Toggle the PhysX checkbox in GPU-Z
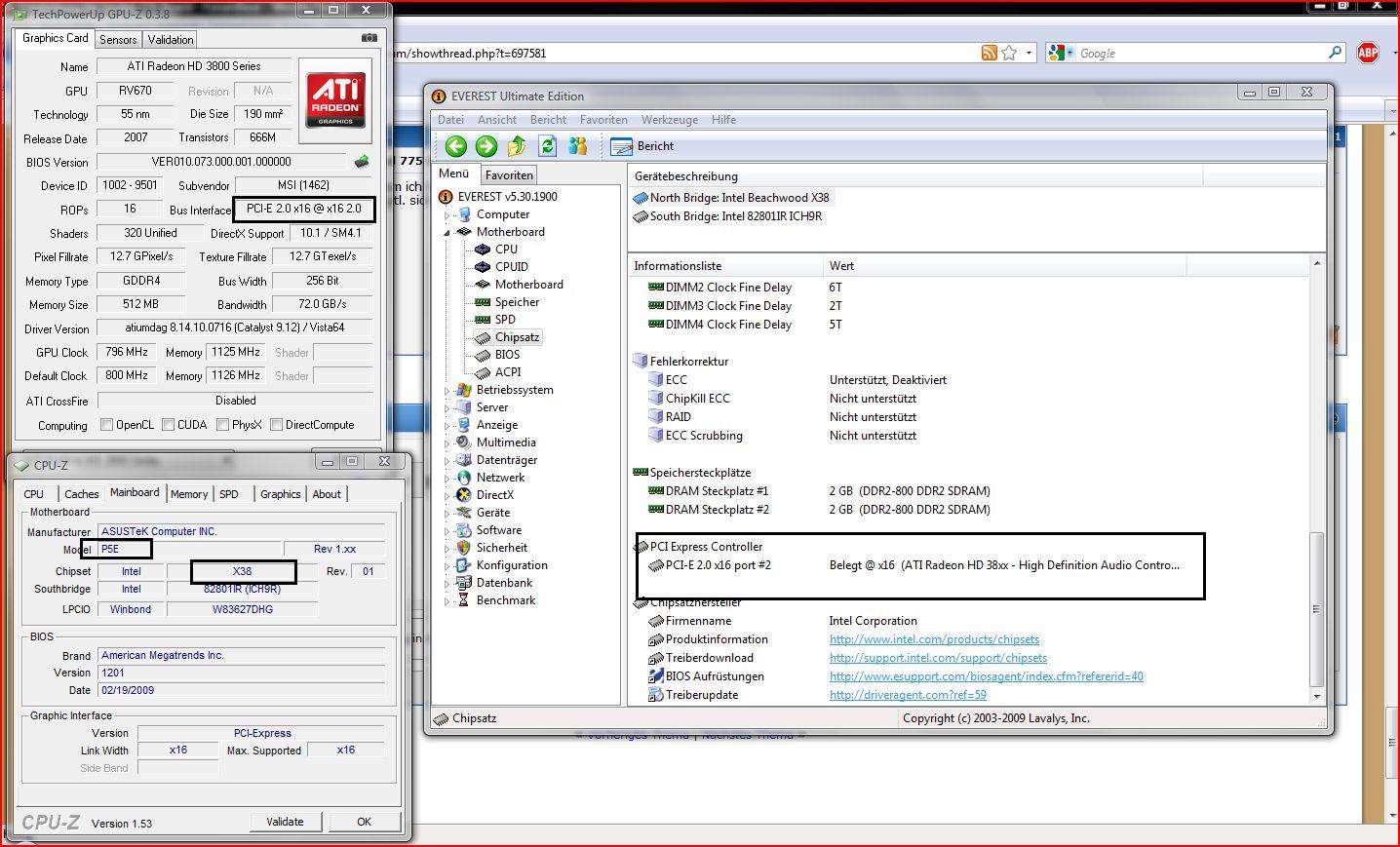The width and height of the screenshot is (1400, 847). pyautogui.click(x=222, y=425)
